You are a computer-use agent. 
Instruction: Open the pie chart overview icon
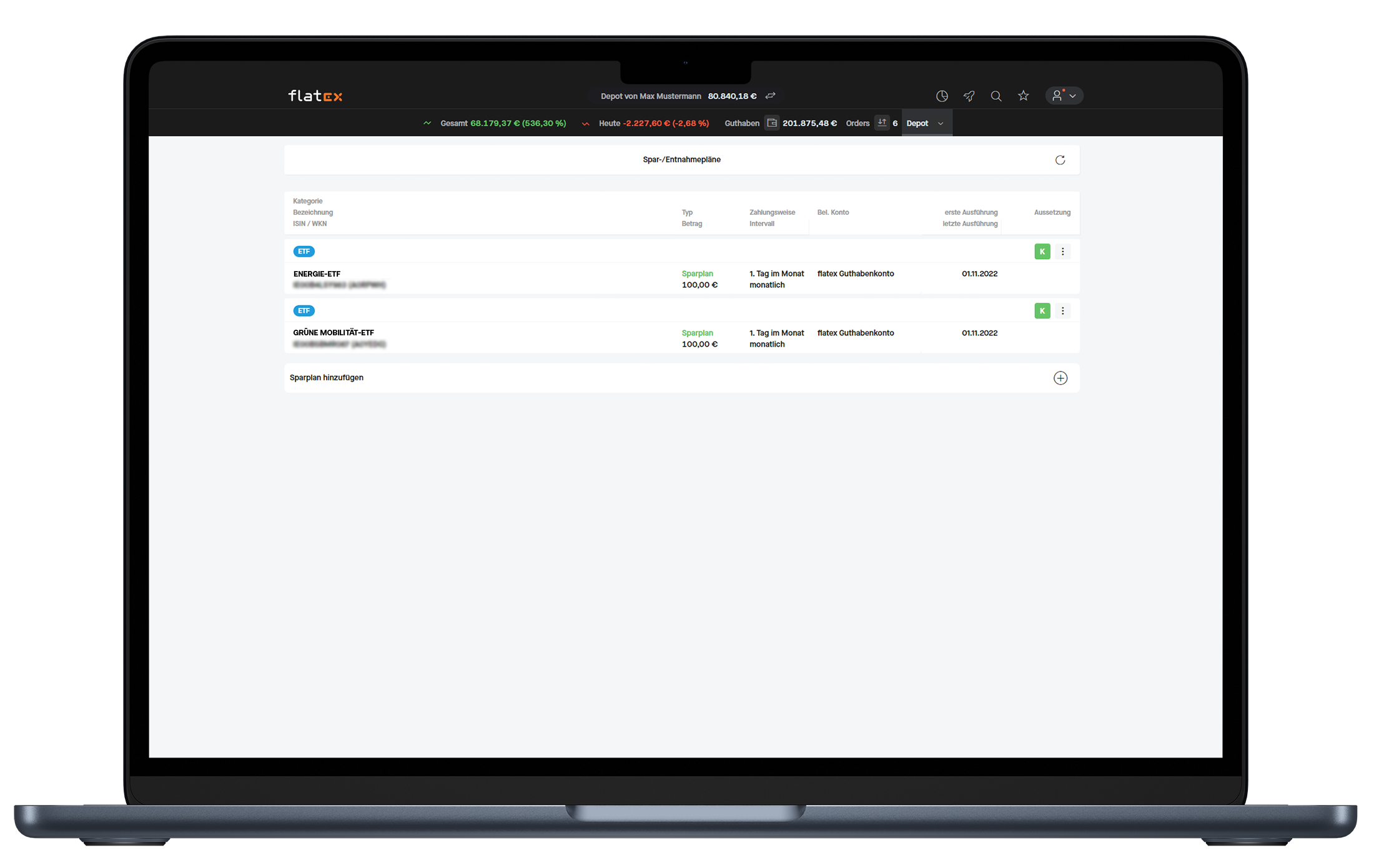coord(942,96)
